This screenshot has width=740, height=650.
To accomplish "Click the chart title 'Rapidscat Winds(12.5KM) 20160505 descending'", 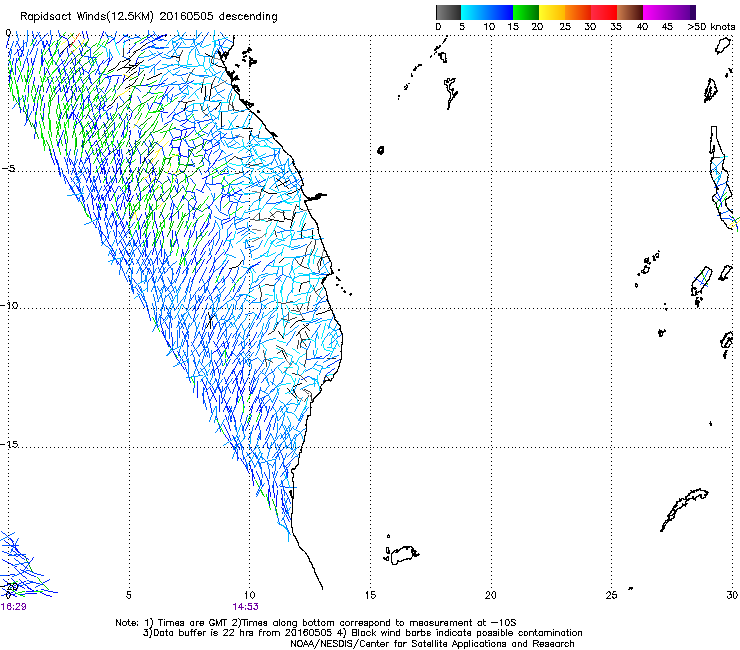I will tap(149, 16).
